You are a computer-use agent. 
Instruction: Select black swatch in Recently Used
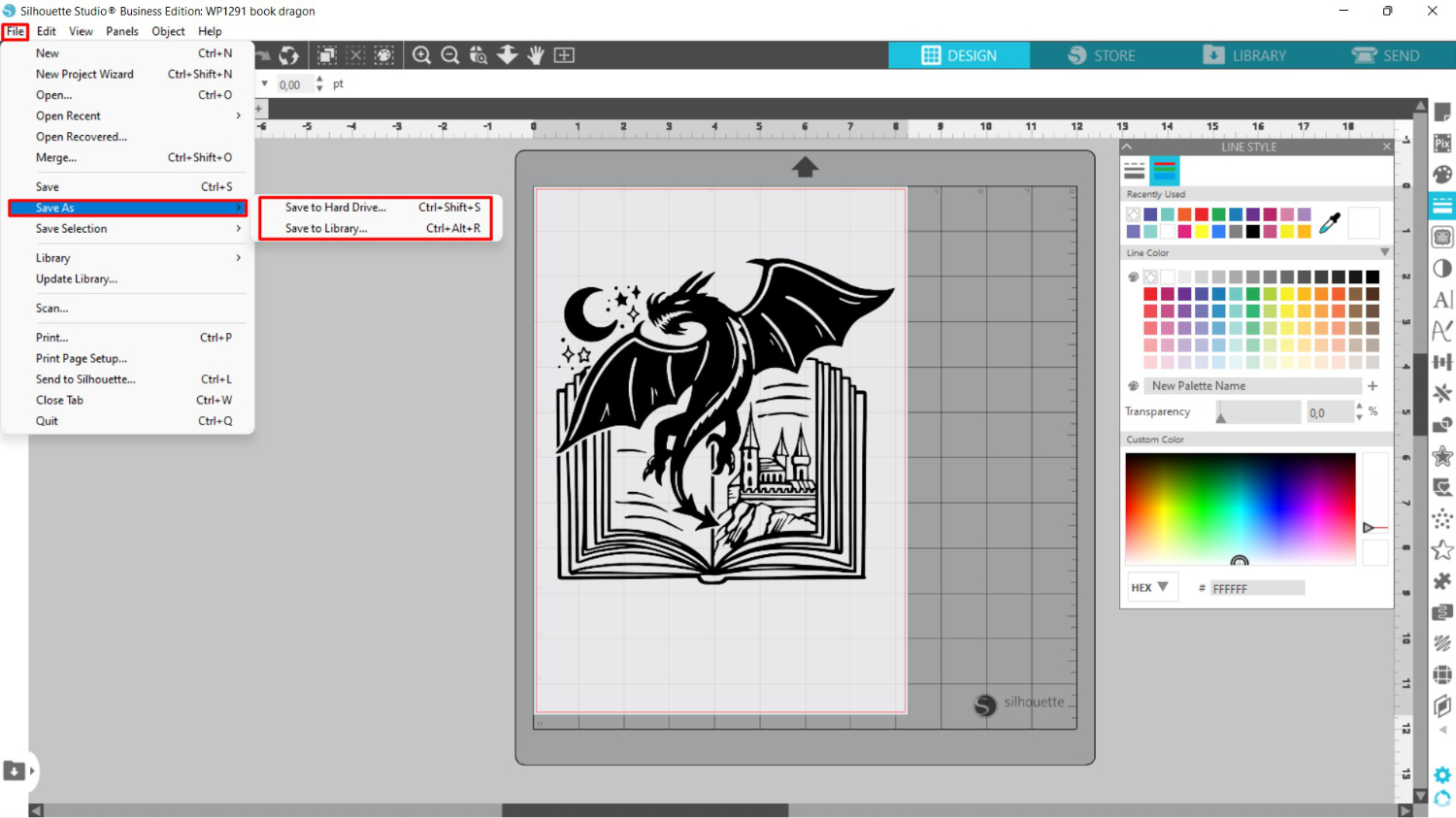pos(1253,232)
